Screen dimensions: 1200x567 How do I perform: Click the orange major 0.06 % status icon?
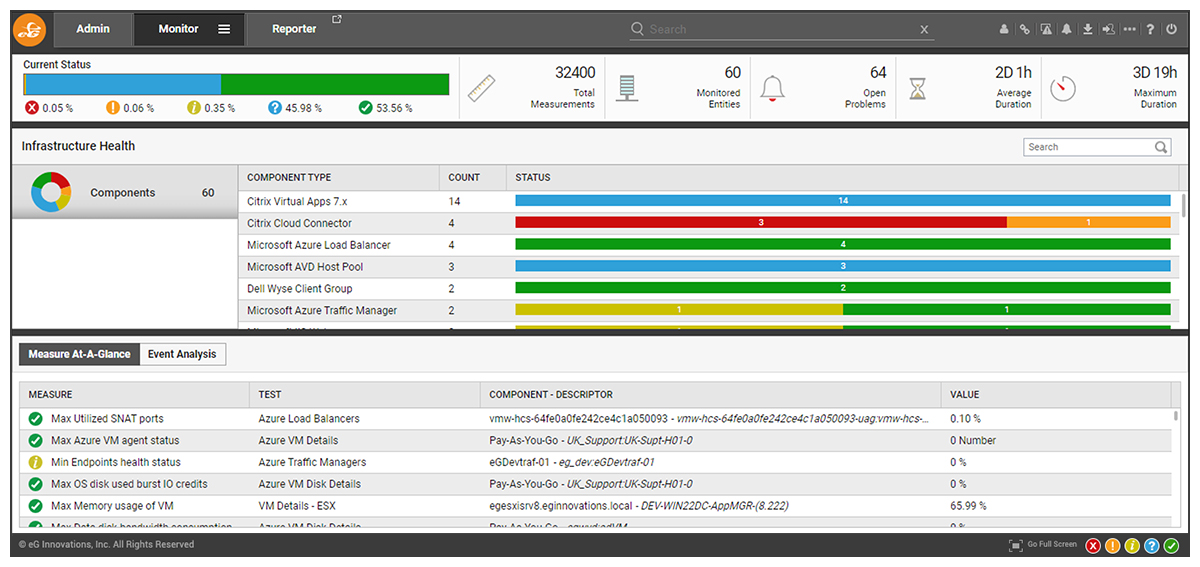113,108
